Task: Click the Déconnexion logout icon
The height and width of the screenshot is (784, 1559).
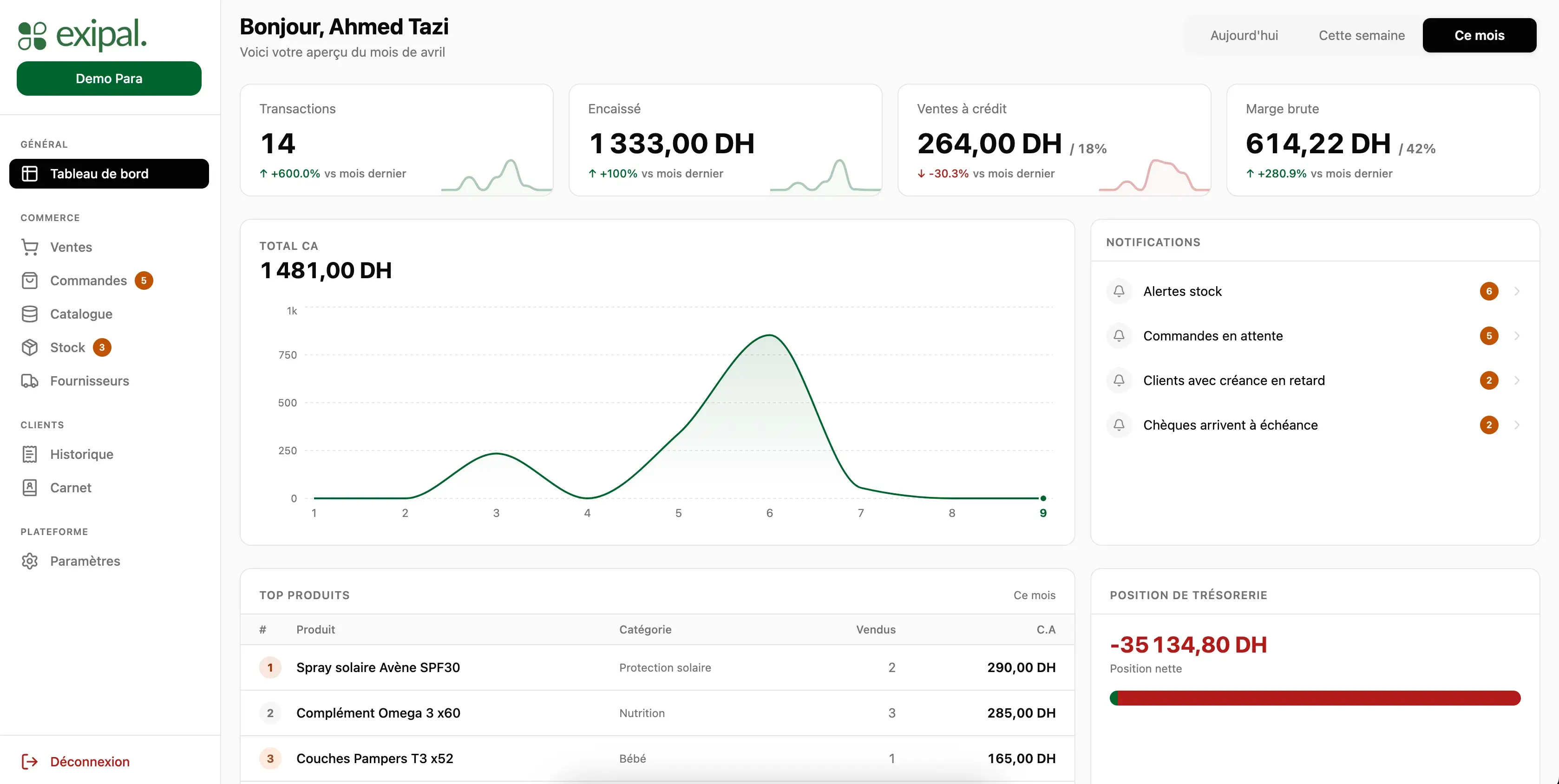Action: pos(30,762)
